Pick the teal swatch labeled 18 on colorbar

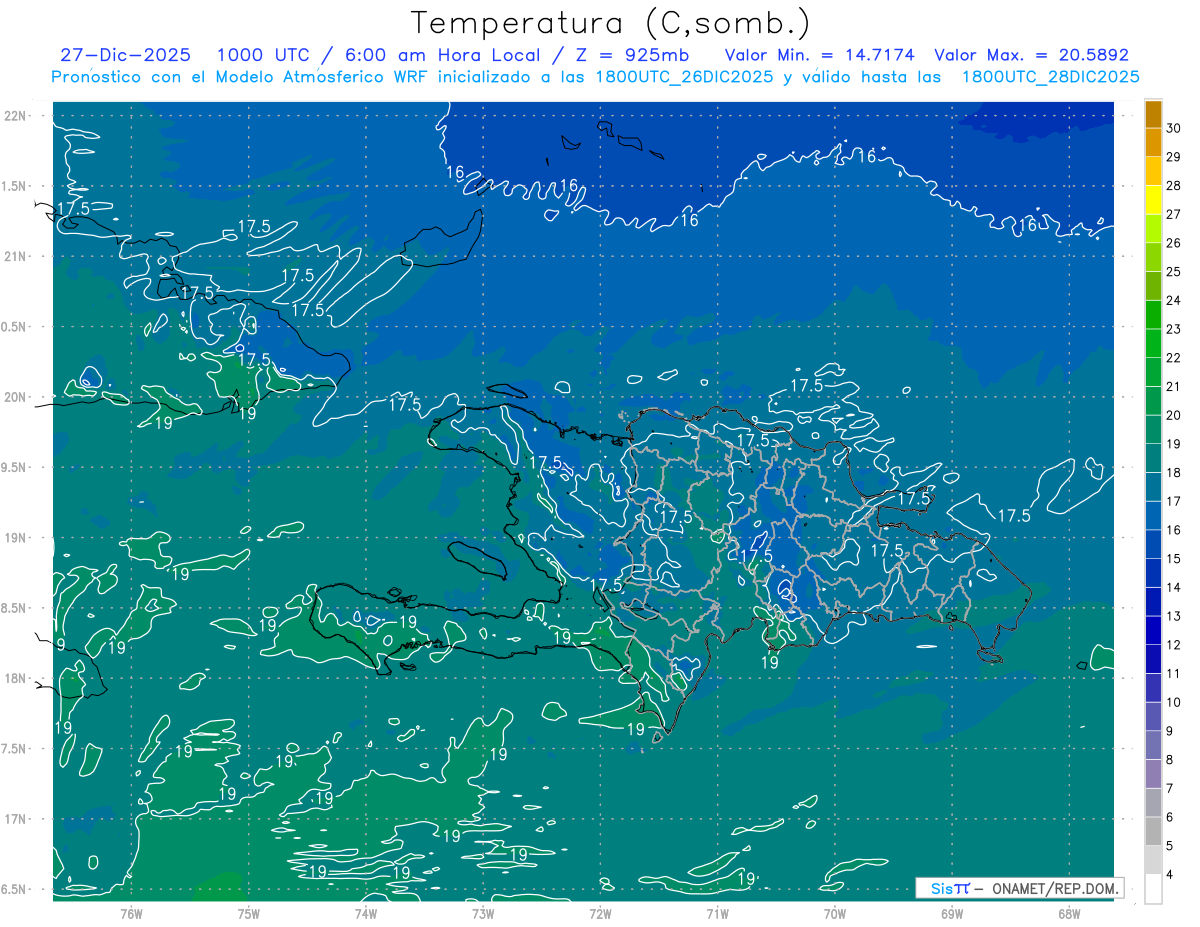click(1154, 459)
